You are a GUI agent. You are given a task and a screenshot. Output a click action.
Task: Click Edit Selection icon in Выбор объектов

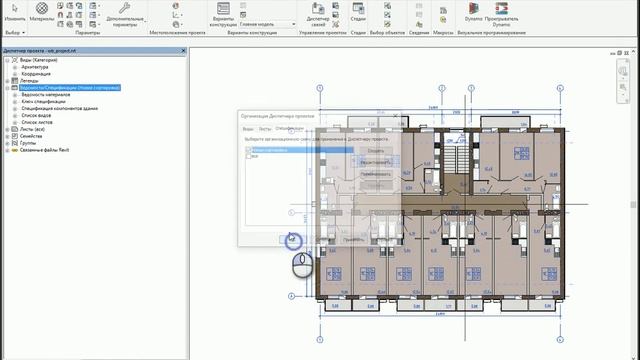coord(387,24)
